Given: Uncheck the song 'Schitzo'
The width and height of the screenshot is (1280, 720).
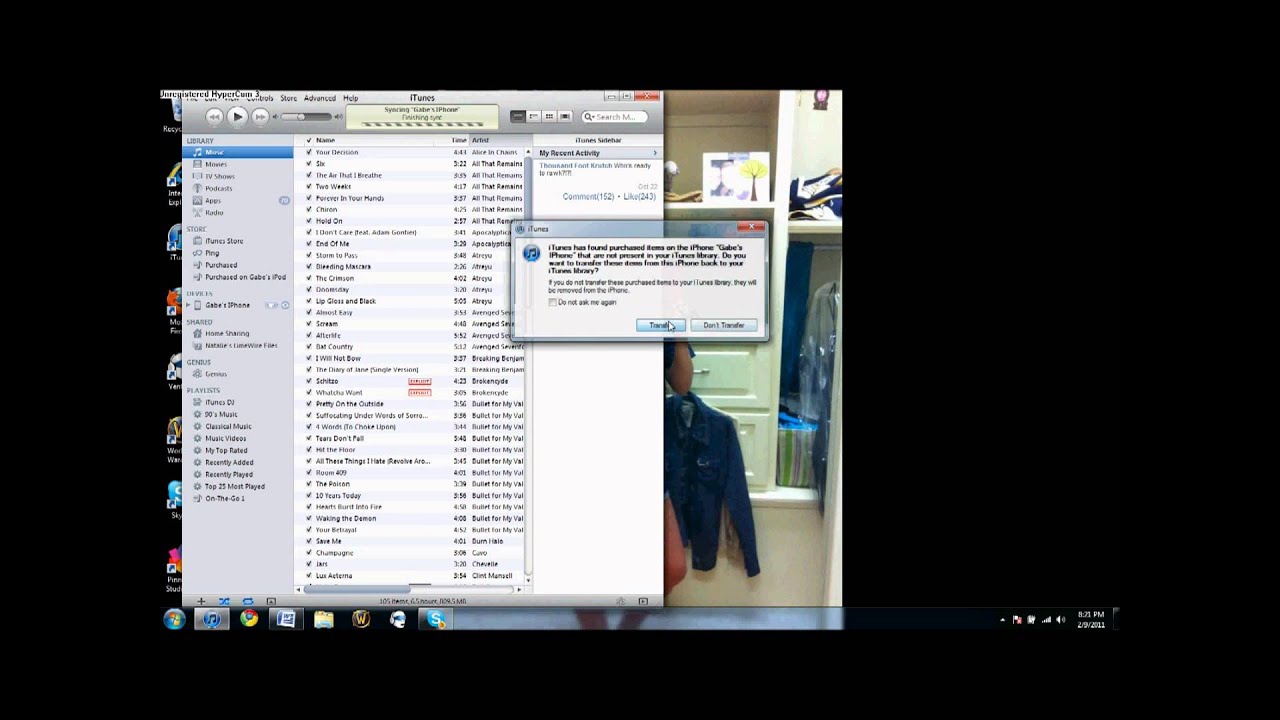Looking at the screenshot, I should tap(308, 381).
